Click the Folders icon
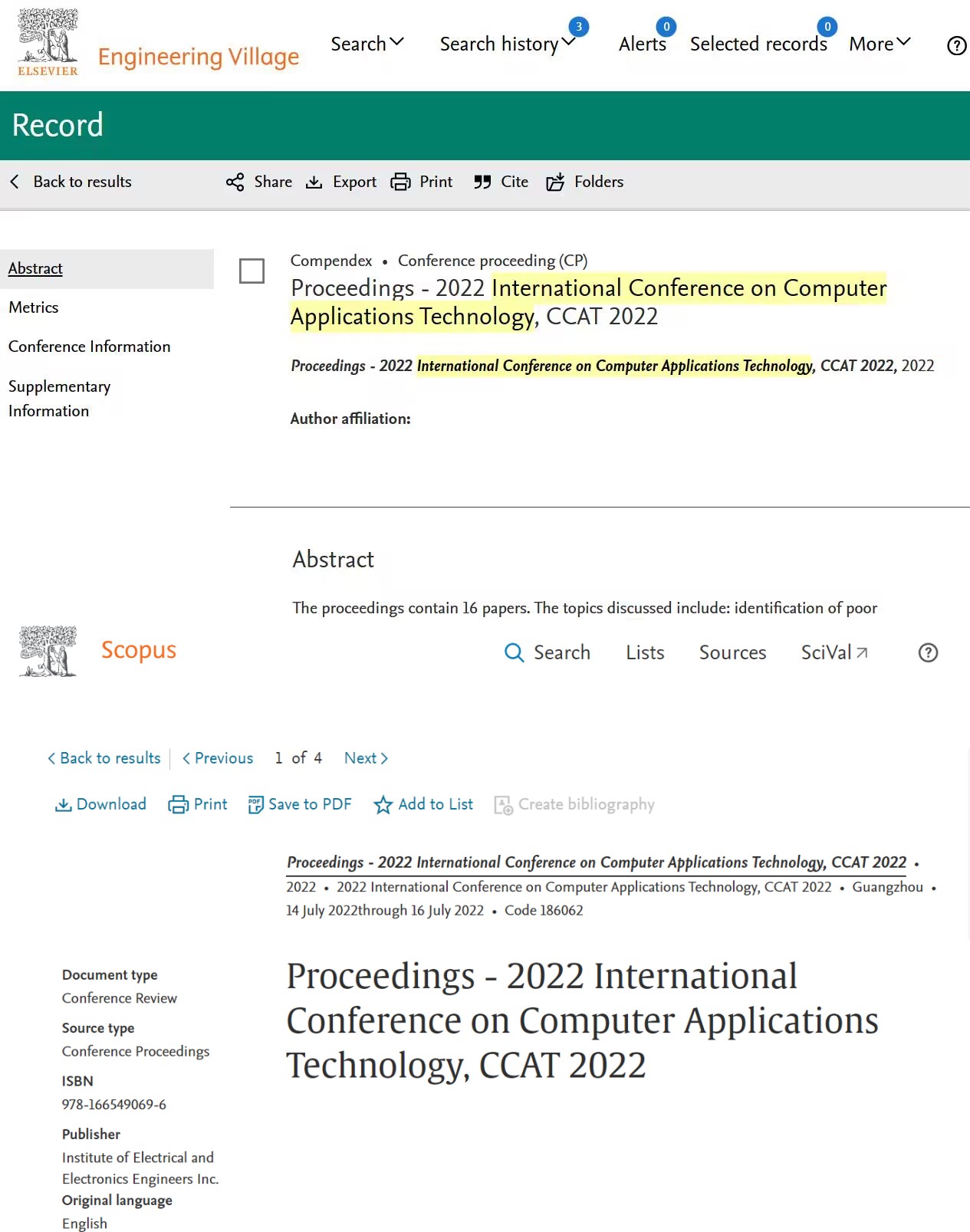The width and height of the screenshot is (970, 1232). [x=555, y=182]
